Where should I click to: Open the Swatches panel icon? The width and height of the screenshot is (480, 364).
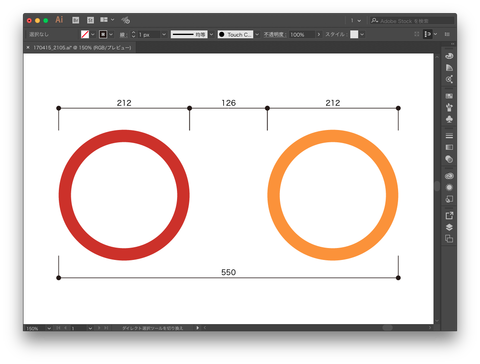(x=449, y=96)
